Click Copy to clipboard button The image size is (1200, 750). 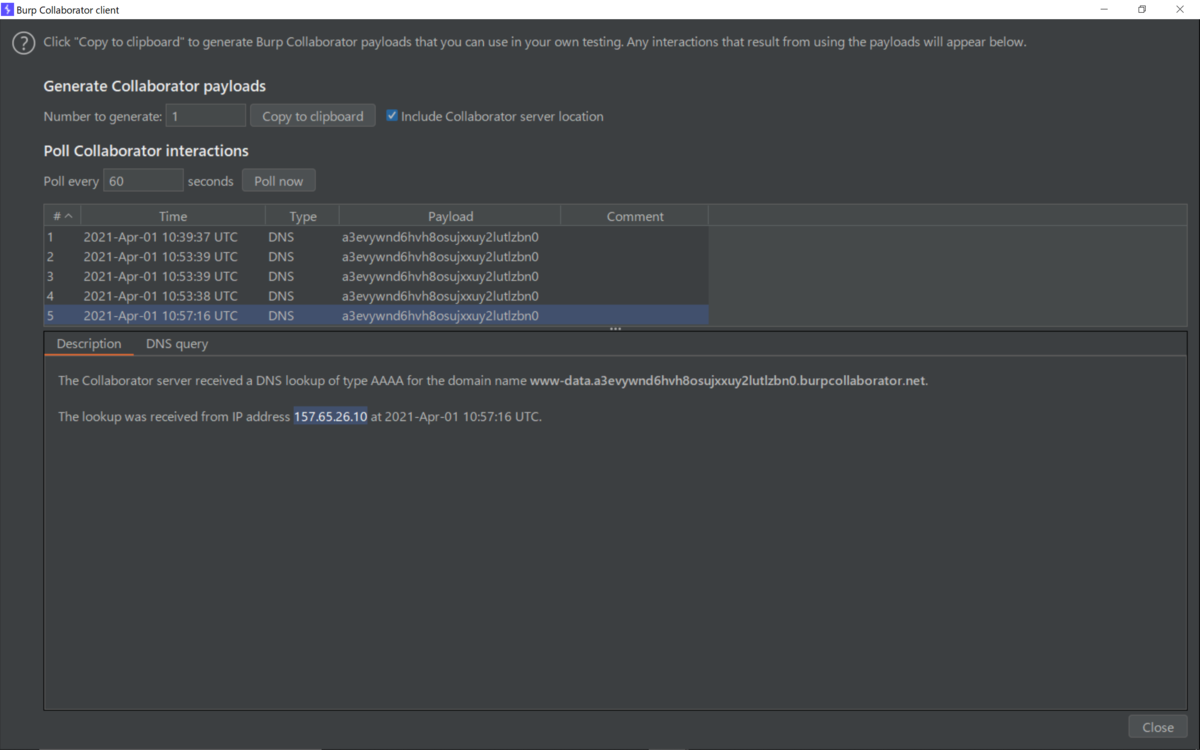click(313, 116)
